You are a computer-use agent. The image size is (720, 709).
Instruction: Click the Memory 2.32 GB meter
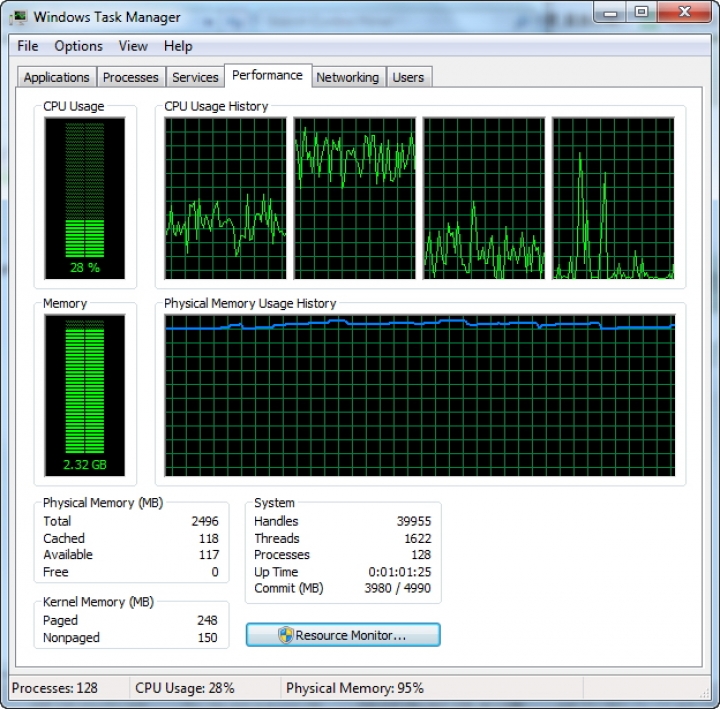(x=84, y=395)
